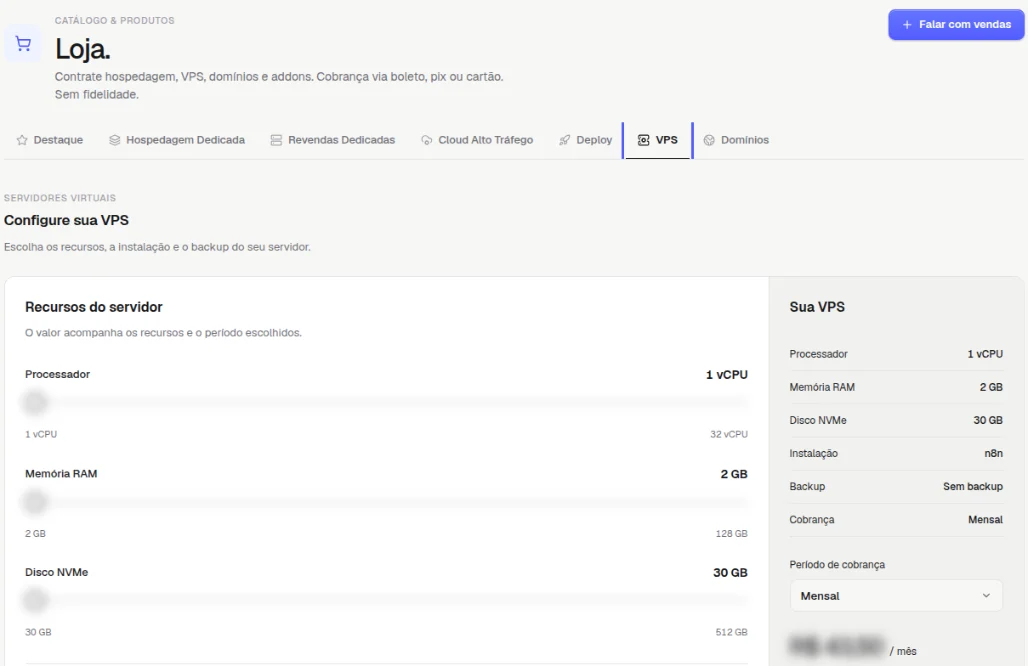Click Falar com vendas button
The width and height of the screenshot is (1028, 666).
click(956, 24)
